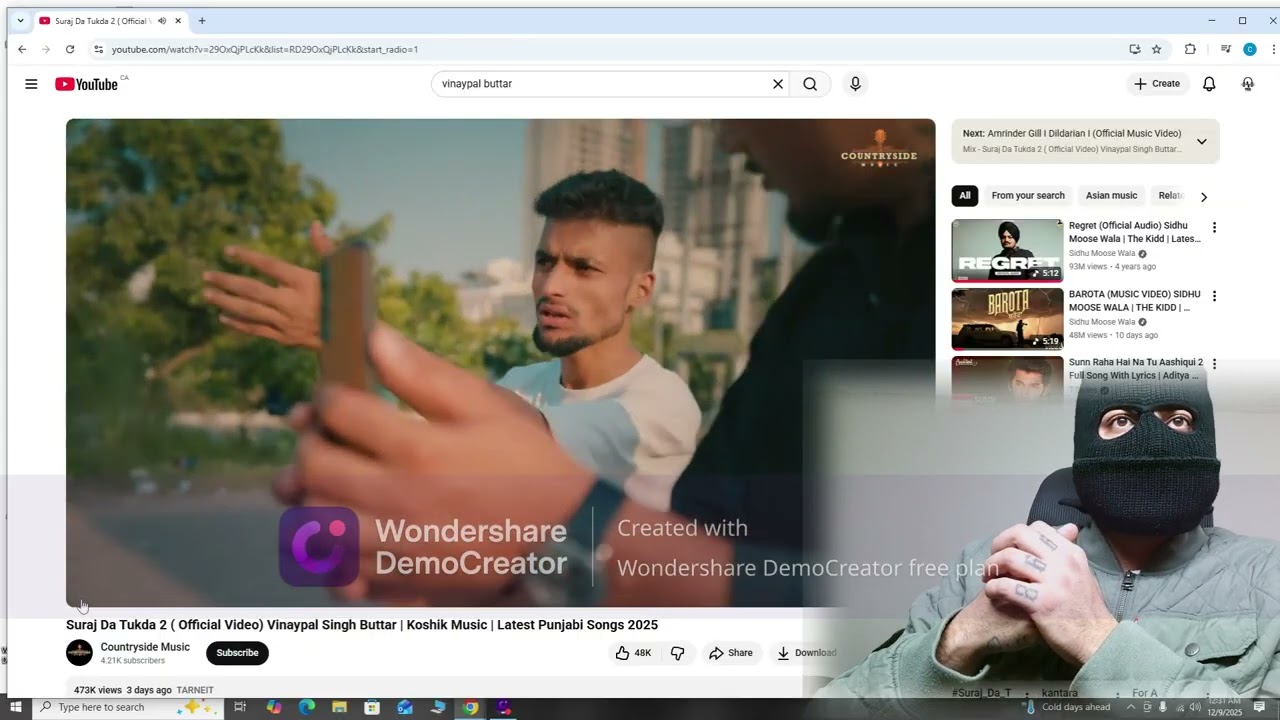Open Chrome extensions puzzle icon
The width and height of the screenshot is (1280, 720).
coord(1190,49)
